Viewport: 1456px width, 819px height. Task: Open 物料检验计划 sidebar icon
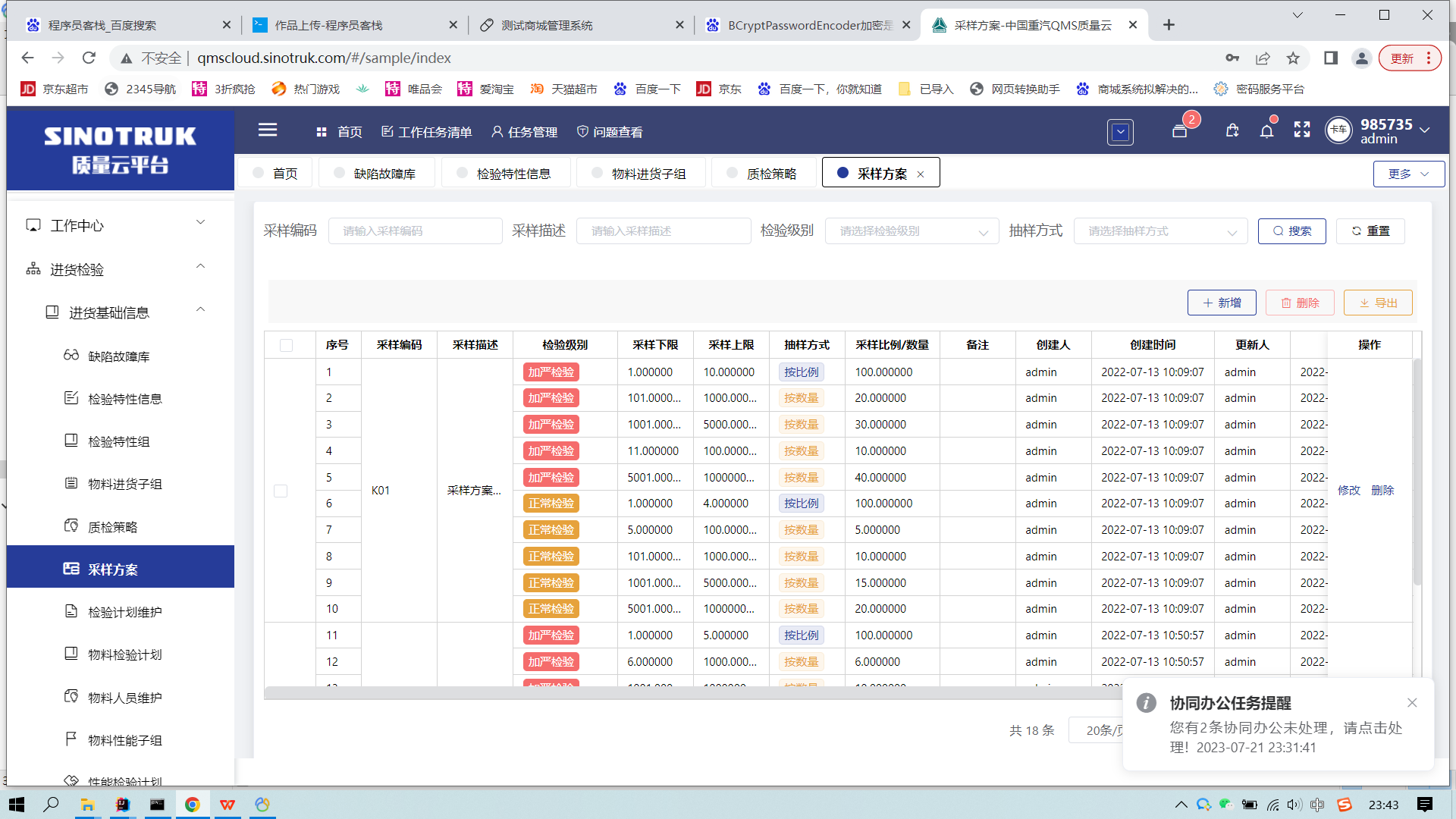(71, 654)
